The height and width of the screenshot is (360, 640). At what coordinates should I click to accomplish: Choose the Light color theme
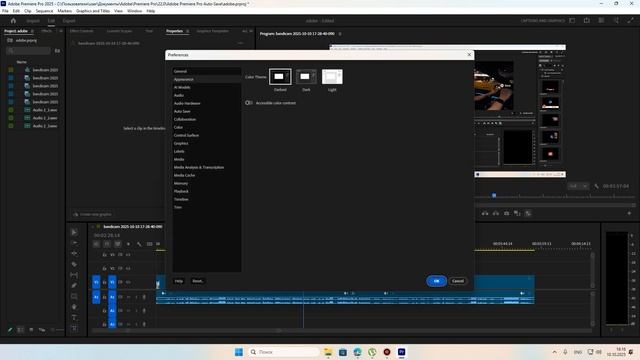332,77
